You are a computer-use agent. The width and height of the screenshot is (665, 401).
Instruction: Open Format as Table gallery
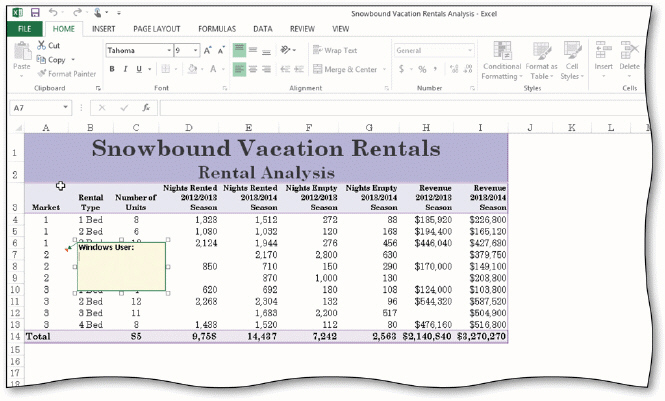coord(541,61)
